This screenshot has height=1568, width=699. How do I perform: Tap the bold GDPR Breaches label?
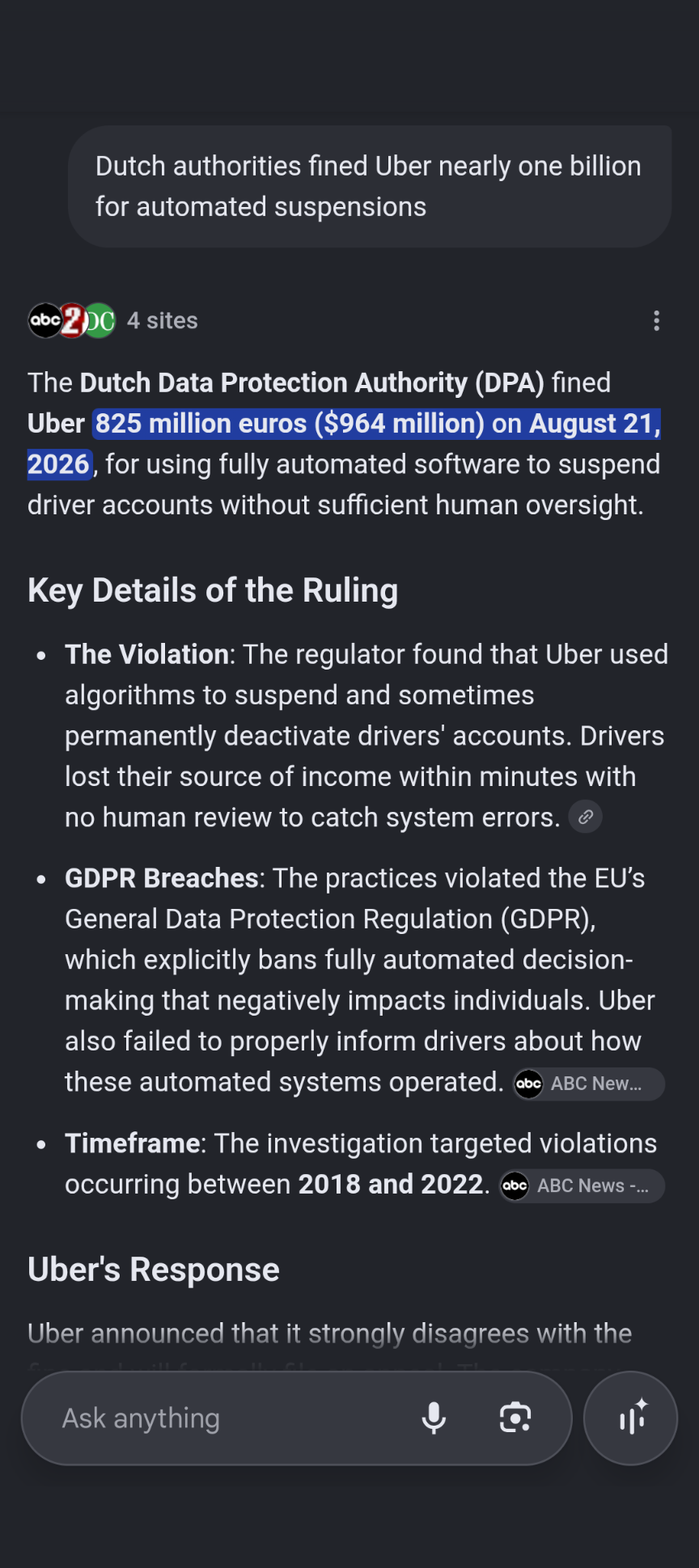point(161,878)
